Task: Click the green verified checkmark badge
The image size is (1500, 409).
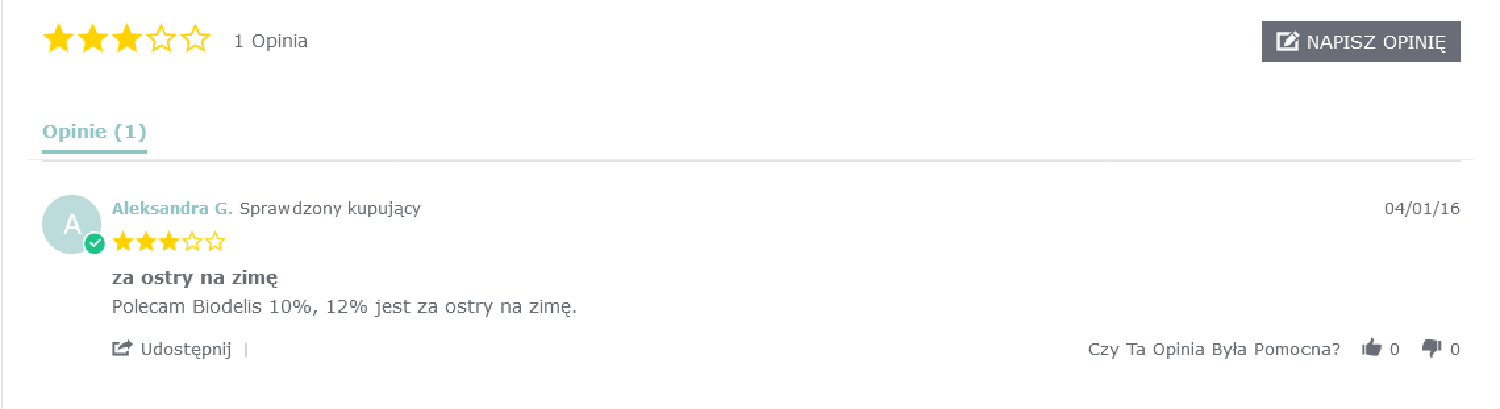Action: coord(95,243)
